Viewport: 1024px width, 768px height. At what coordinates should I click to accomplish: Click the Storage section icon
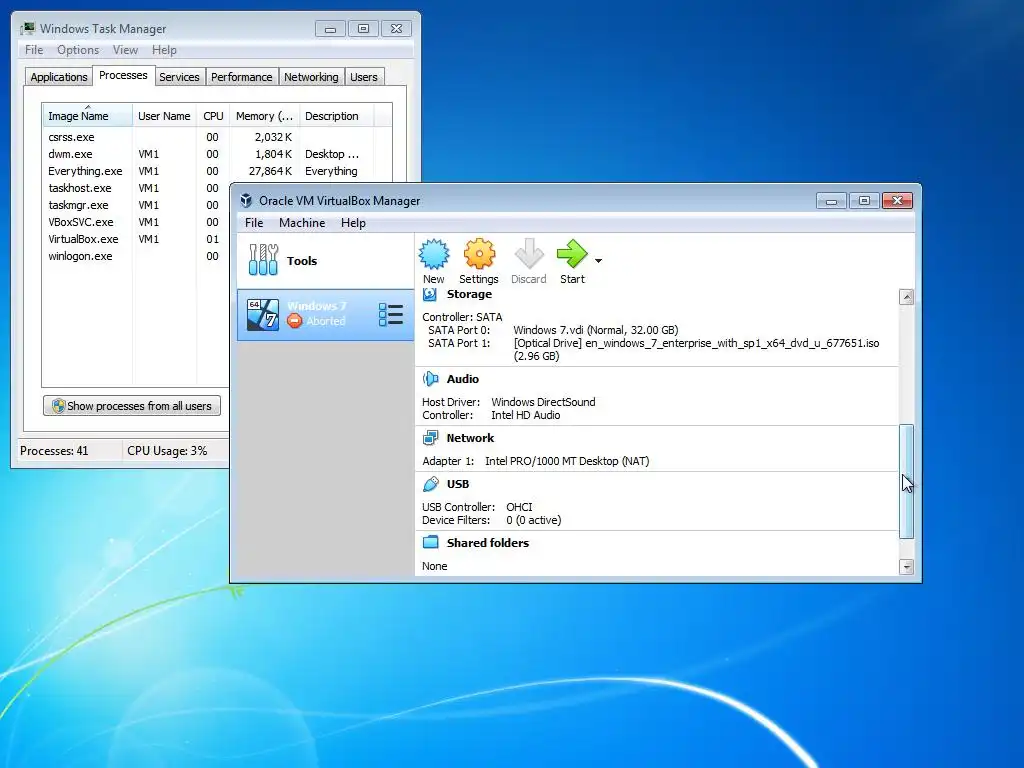click(430, 295)
